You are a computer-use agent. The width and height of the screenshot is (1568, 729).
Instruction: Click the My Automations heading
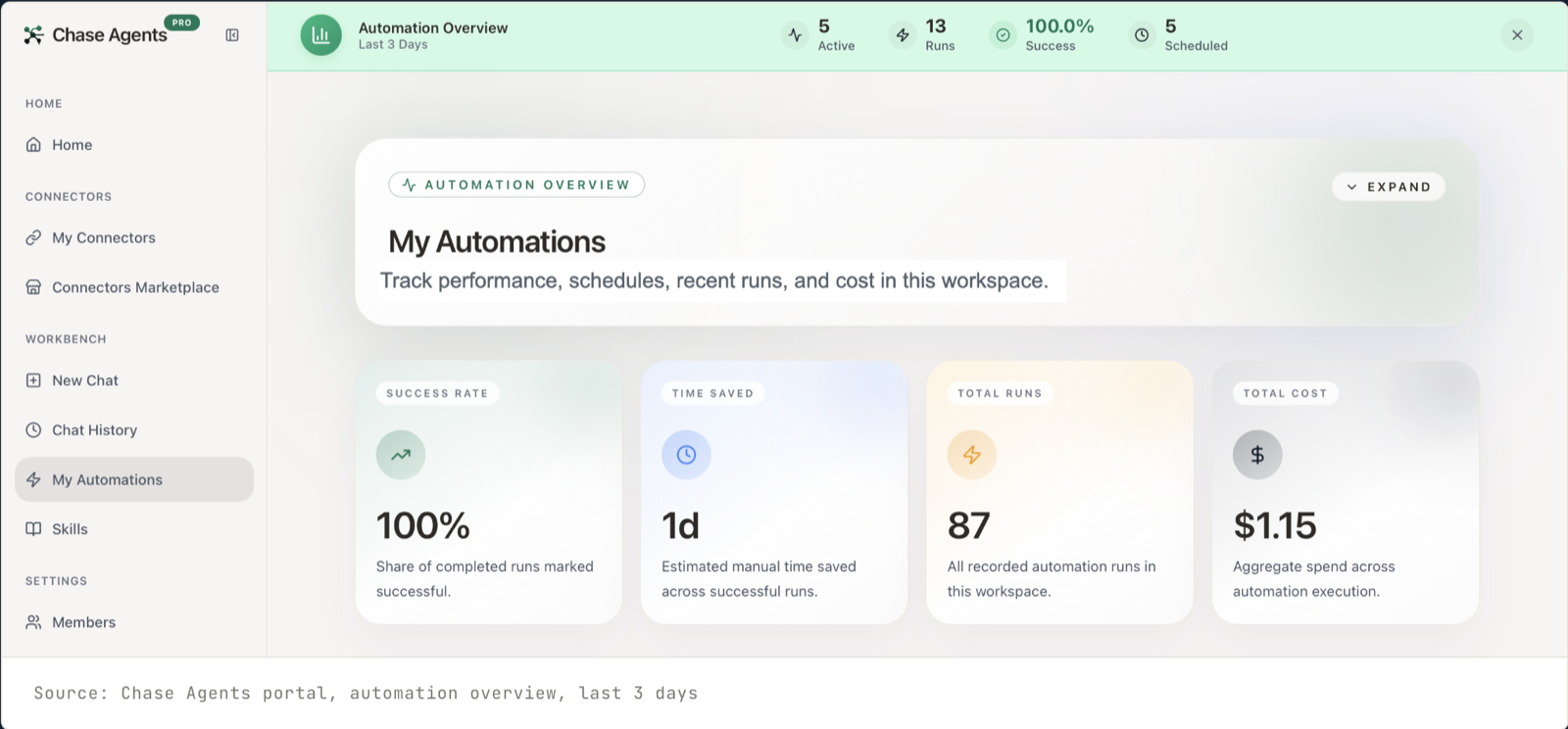[497, 242]
